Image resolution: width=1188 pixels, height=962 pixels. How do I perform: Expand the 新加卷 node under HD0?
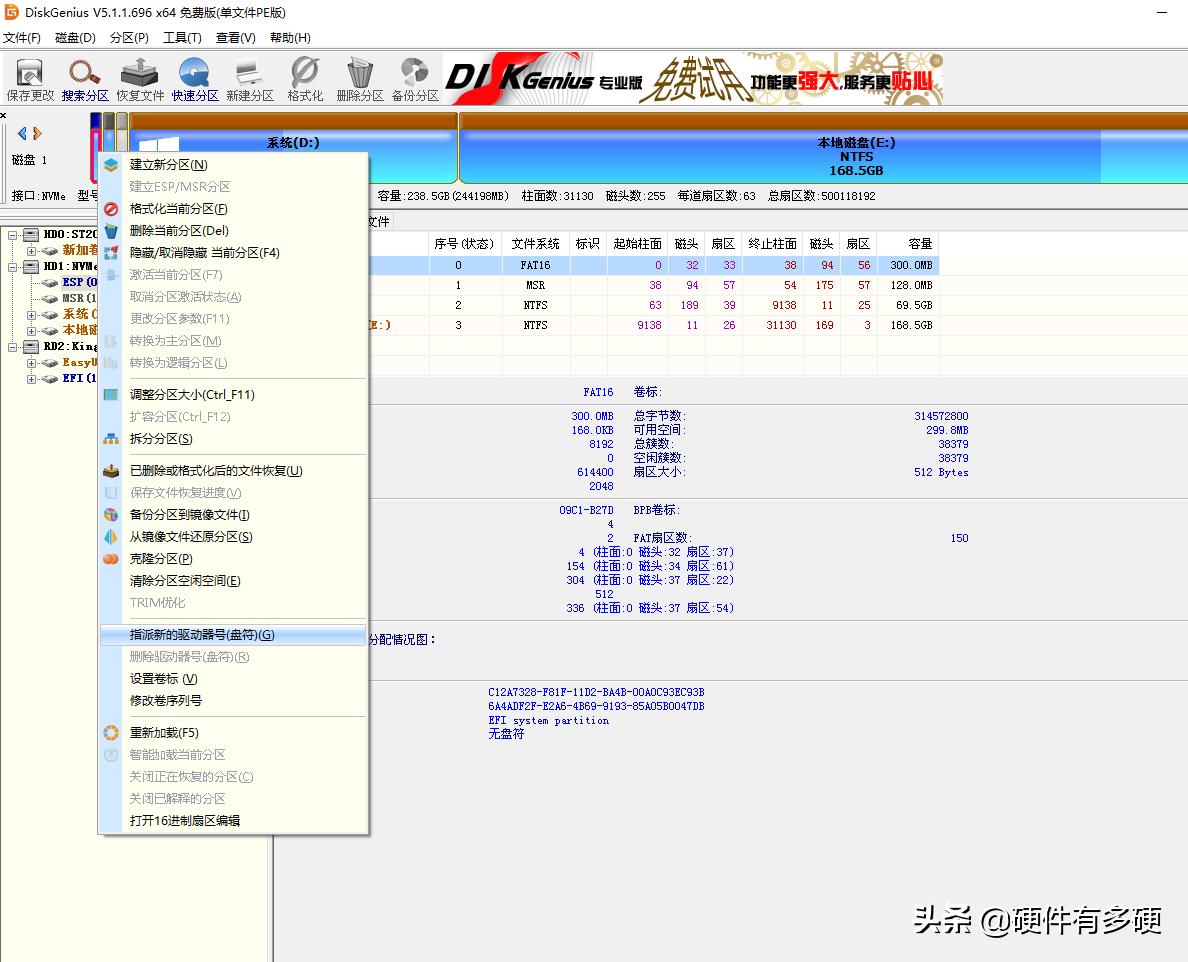tap(31, 252)
